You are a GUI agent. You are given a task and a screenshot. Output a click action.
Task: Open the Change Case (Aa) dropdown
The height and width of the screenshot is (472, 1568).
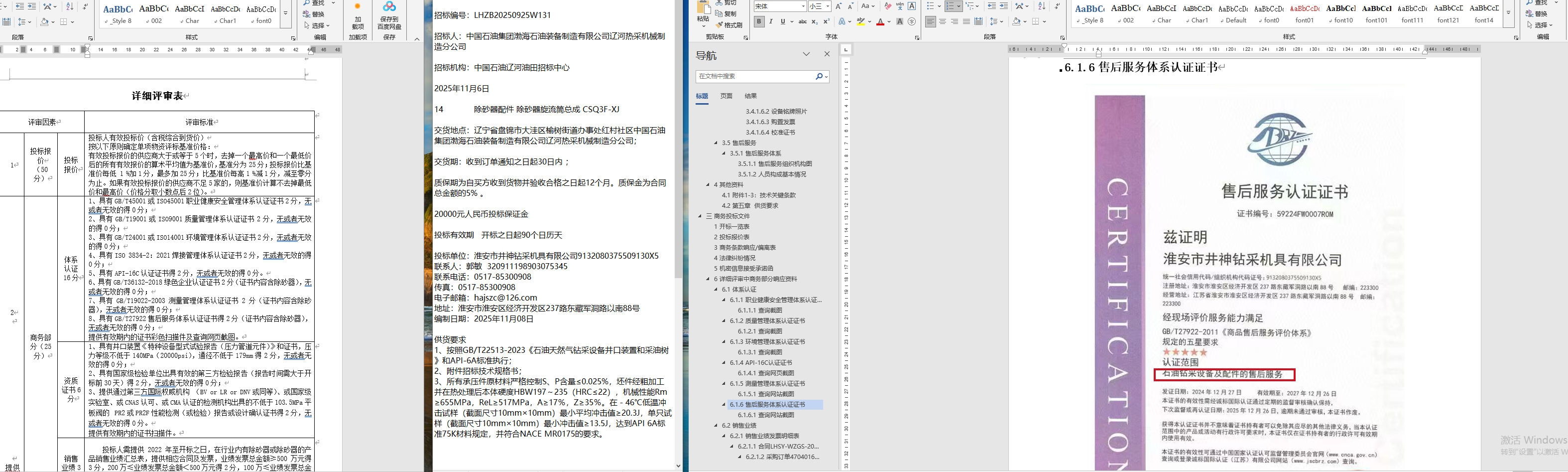[867, 6]
